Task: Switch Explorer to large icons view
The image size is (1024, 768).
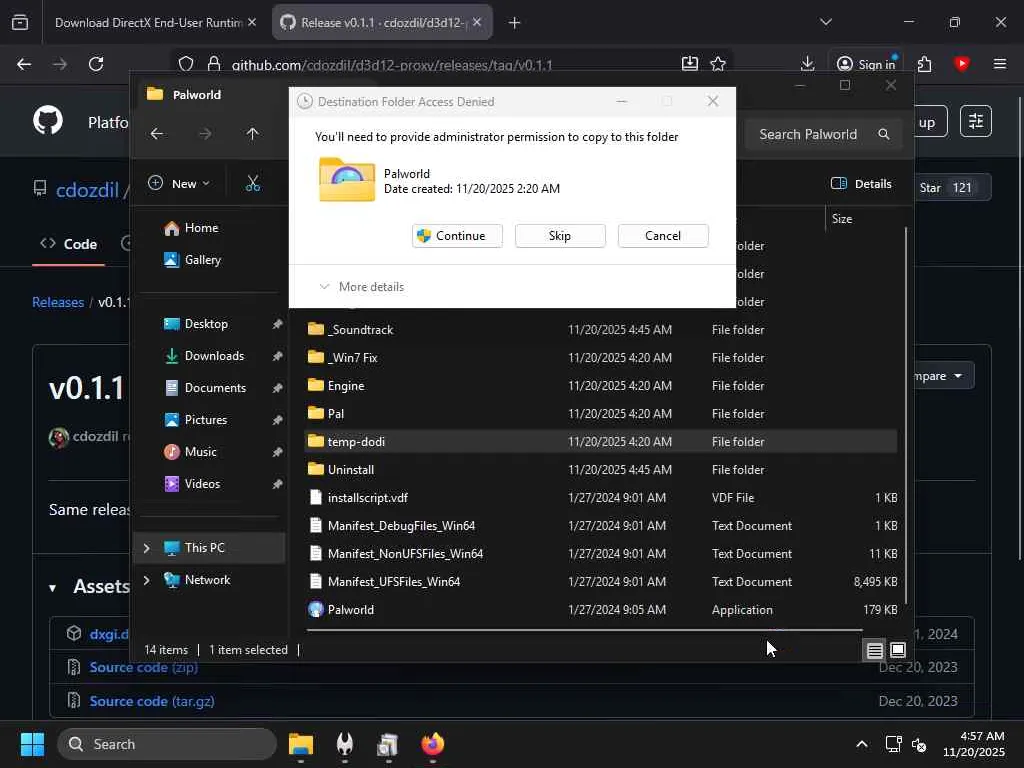Action: point(898,650)
